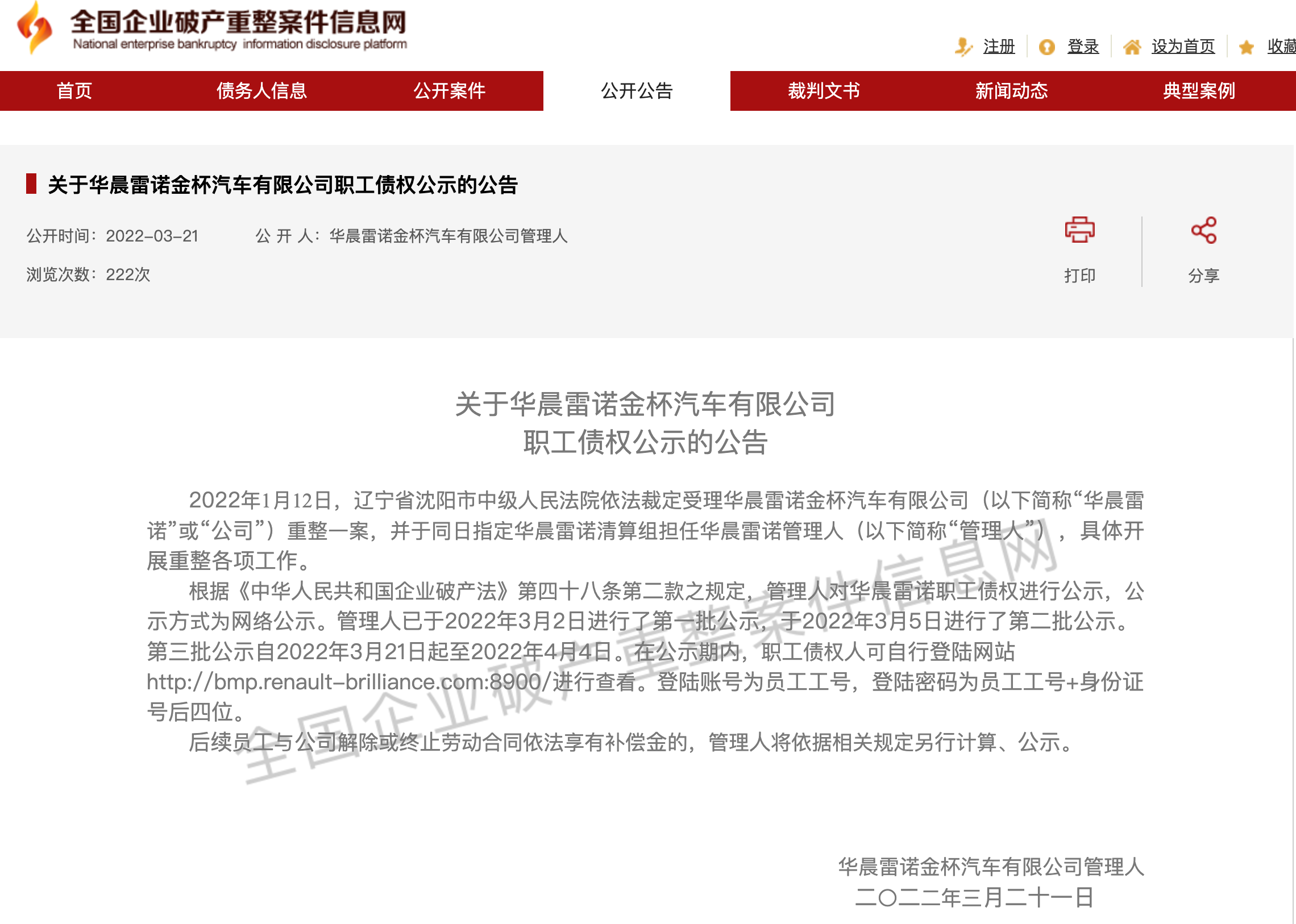Viewport: 1296px width, 924px height.
Task: Open the 债务人信息 navigation tab
Action: (x=262, y=90)
